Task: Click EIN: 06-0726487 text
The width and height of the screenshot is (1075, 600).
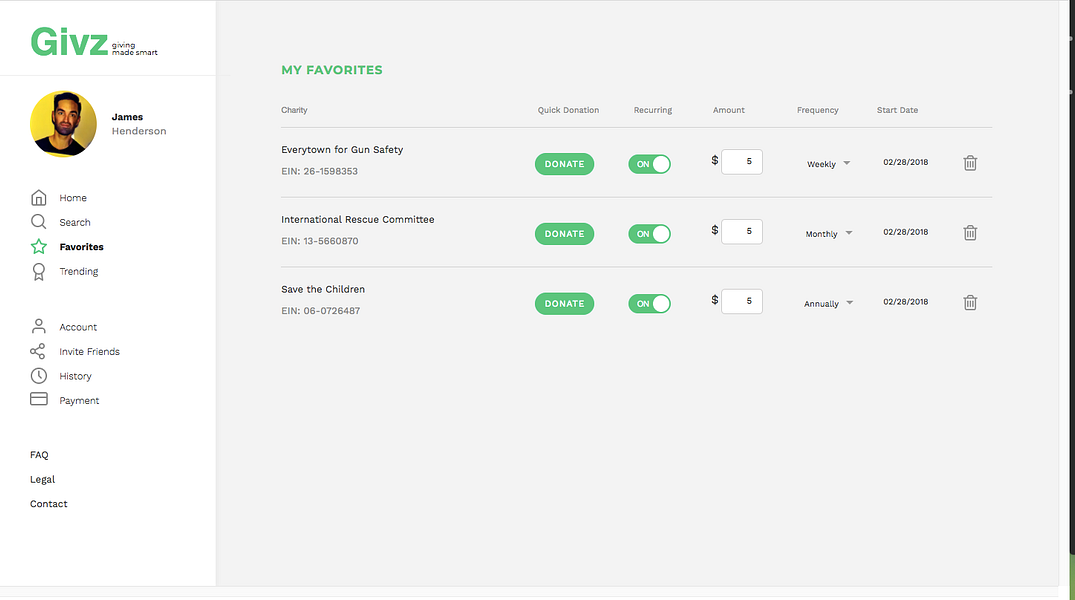Action: [x=320, y=311]
